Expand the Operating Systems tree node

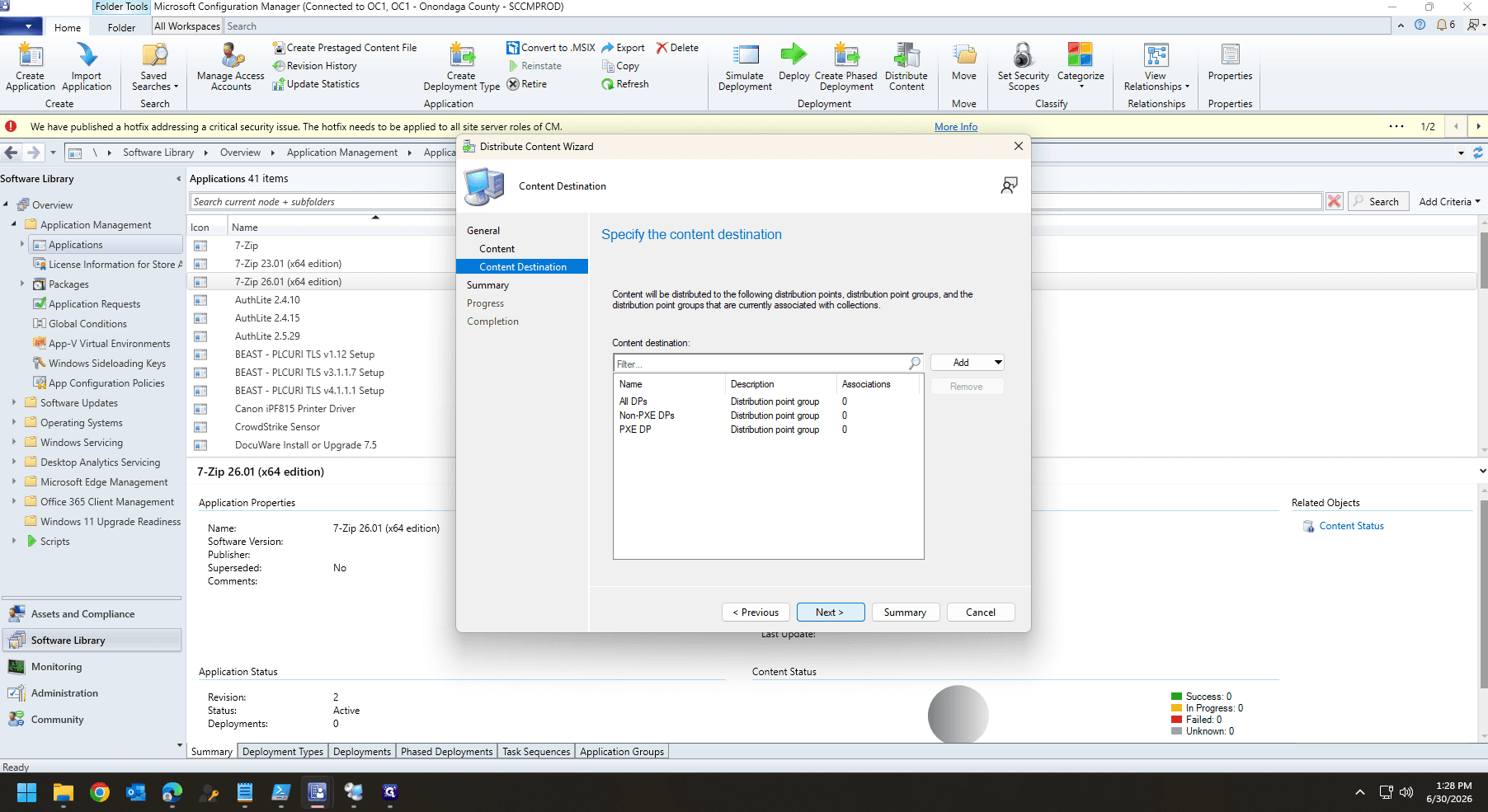(14, 422)
